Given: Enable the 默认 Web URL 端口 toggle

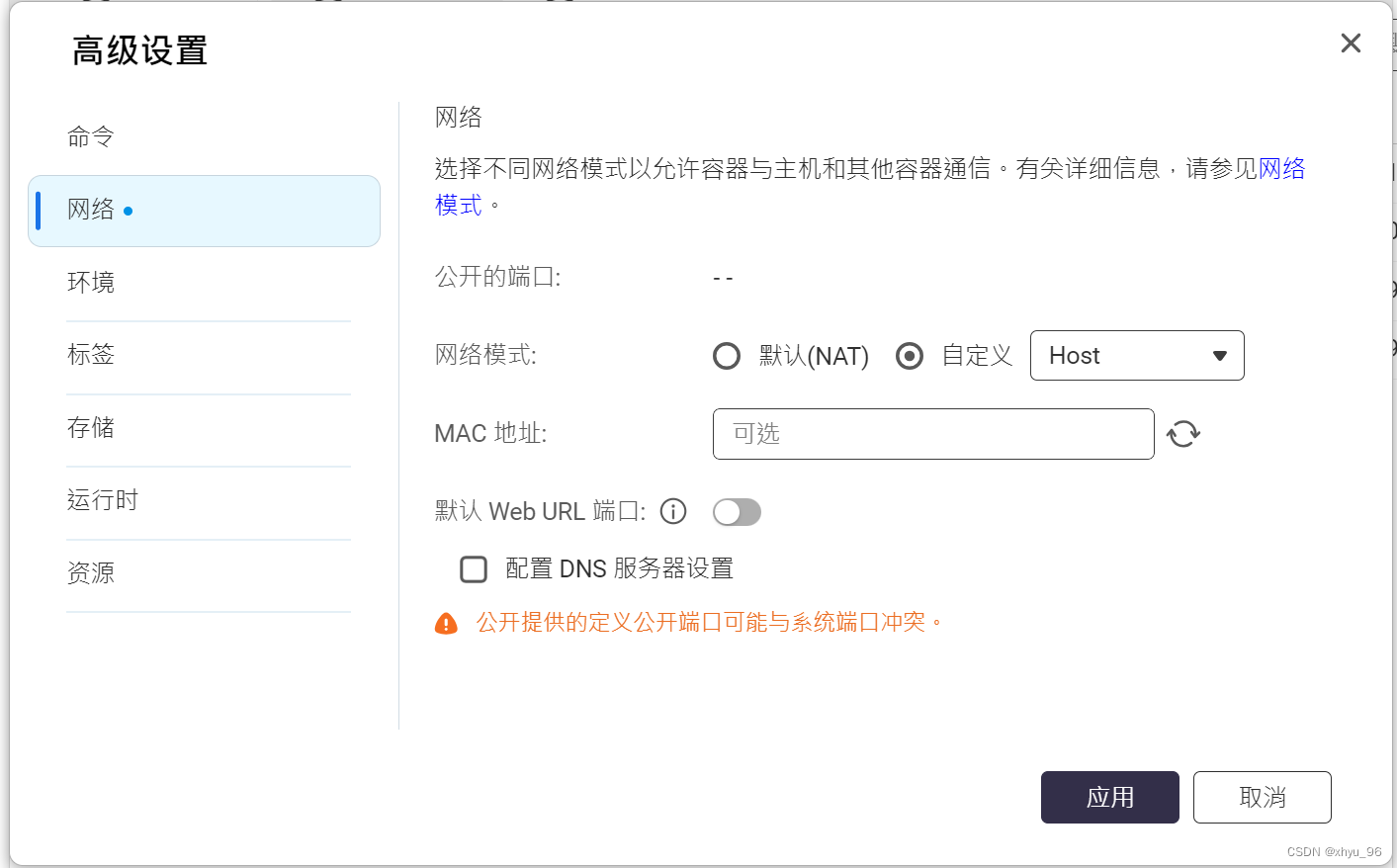Looking at the screenshot, I should coord(737,511).
